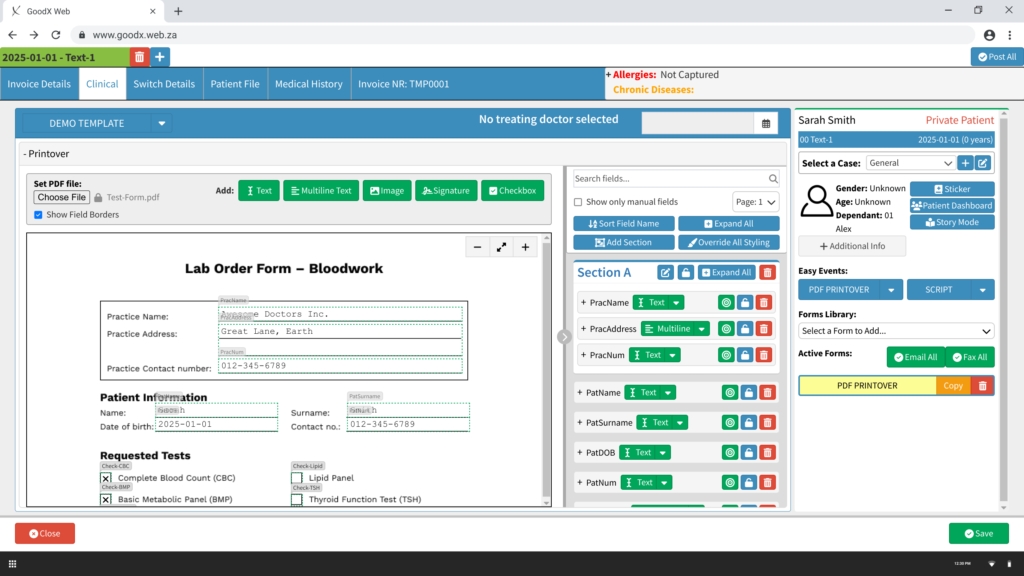Lock the PatSurname field
This screenshot has height=576, width=1024.
(748, 423)
